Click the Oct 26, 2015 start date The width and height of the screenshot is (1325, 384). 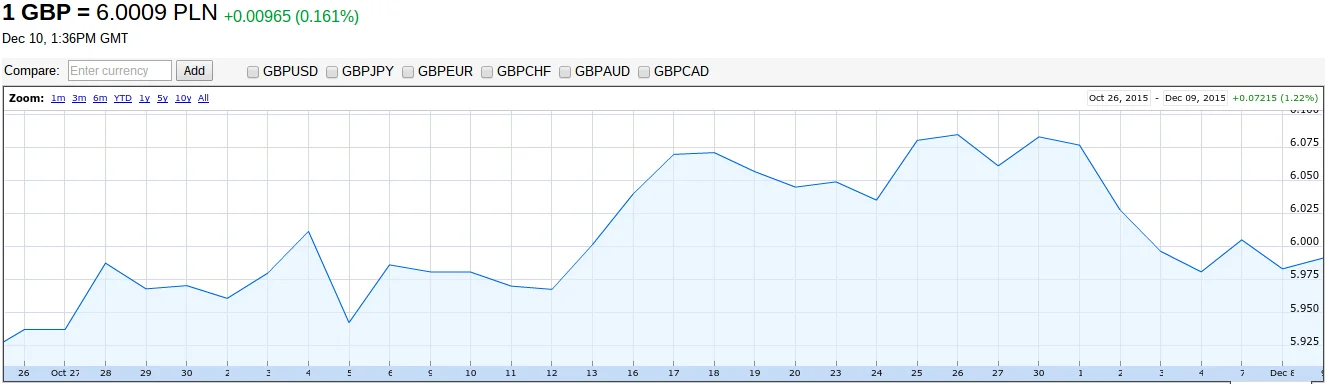coord(1118,99)
